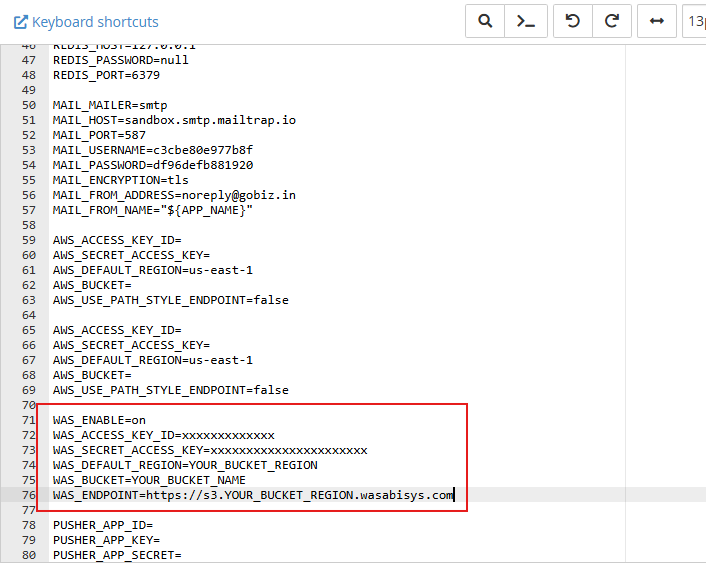Screen dimensions: 706x580
Task: Undo the last edit with the toolbar arrow
Action: [573, 21]
